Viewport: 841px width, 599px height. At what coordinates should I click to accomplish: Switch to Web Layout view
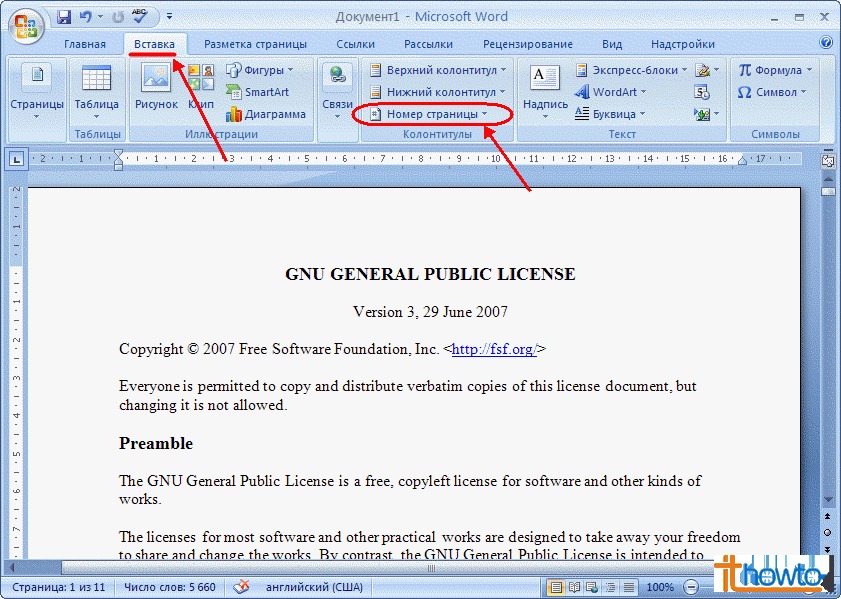pos(592,587)
